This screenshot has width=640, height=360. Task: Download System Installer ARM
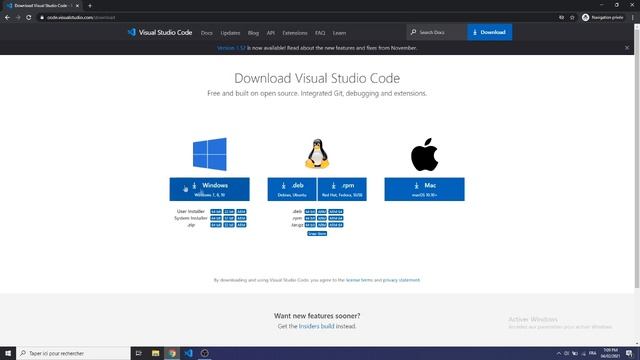241,218
